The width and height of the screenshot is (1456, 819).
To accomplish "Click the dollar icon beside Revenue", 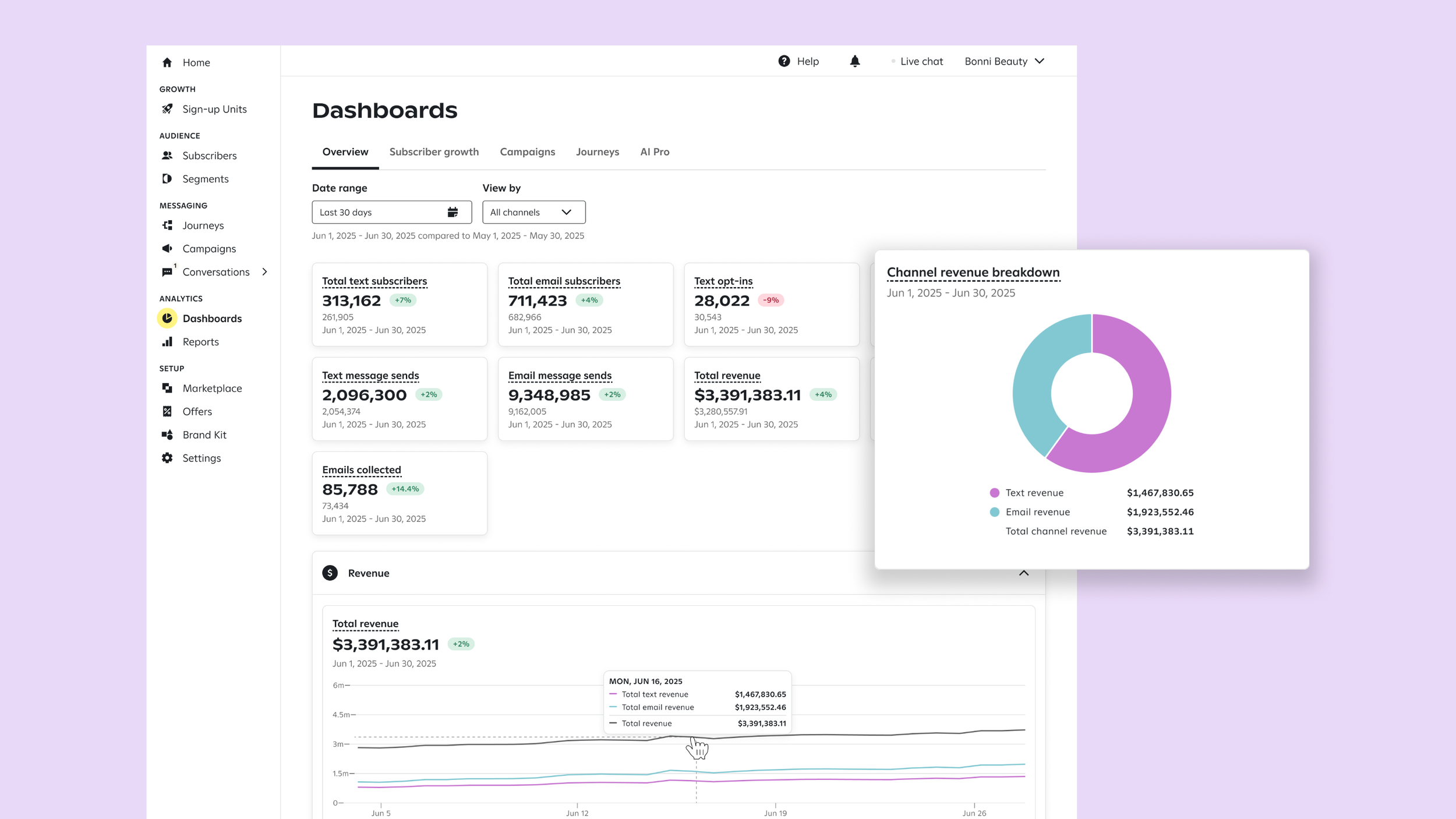I will 330,573.
